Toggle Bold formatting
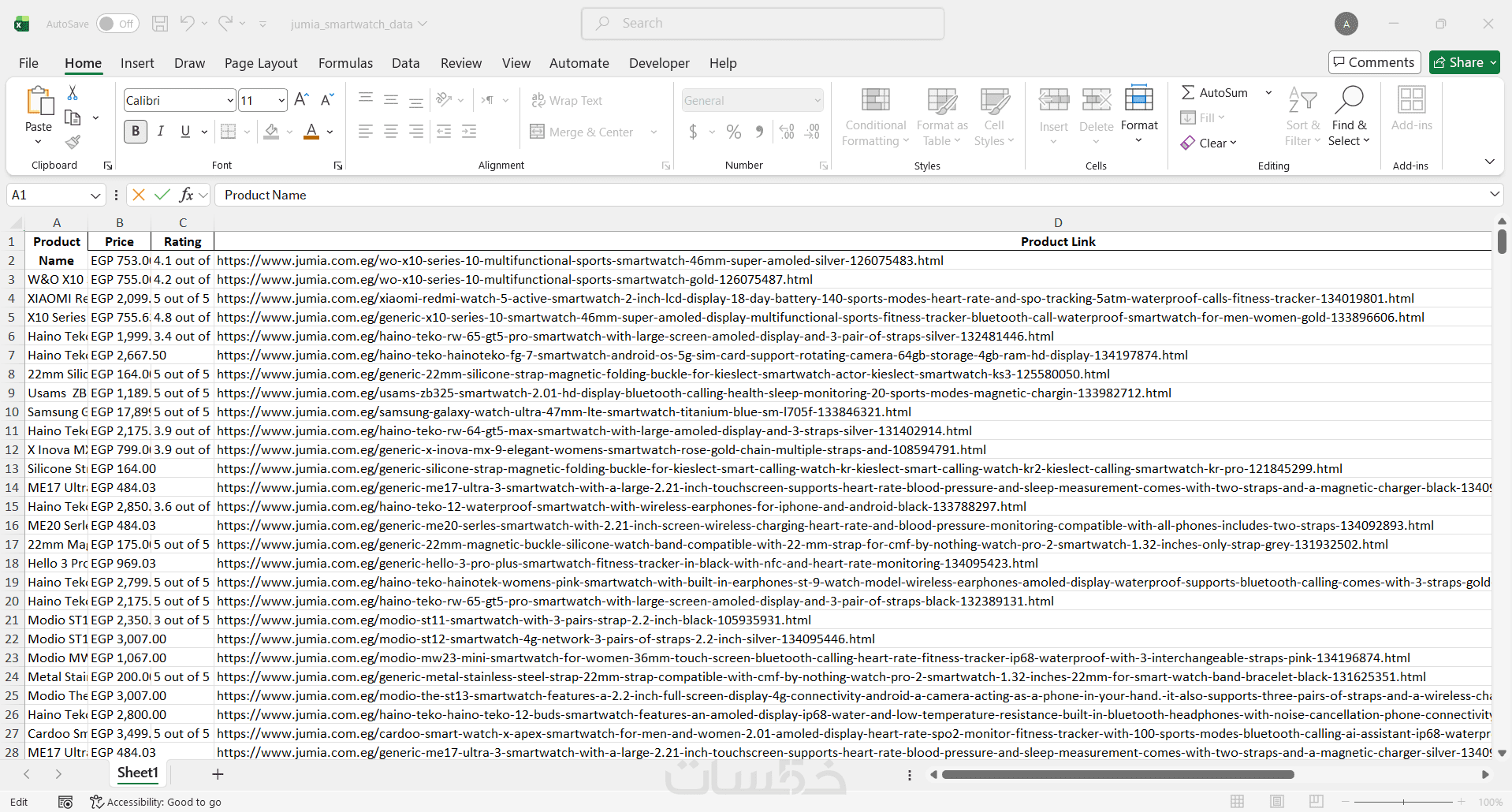 point(136,132)
